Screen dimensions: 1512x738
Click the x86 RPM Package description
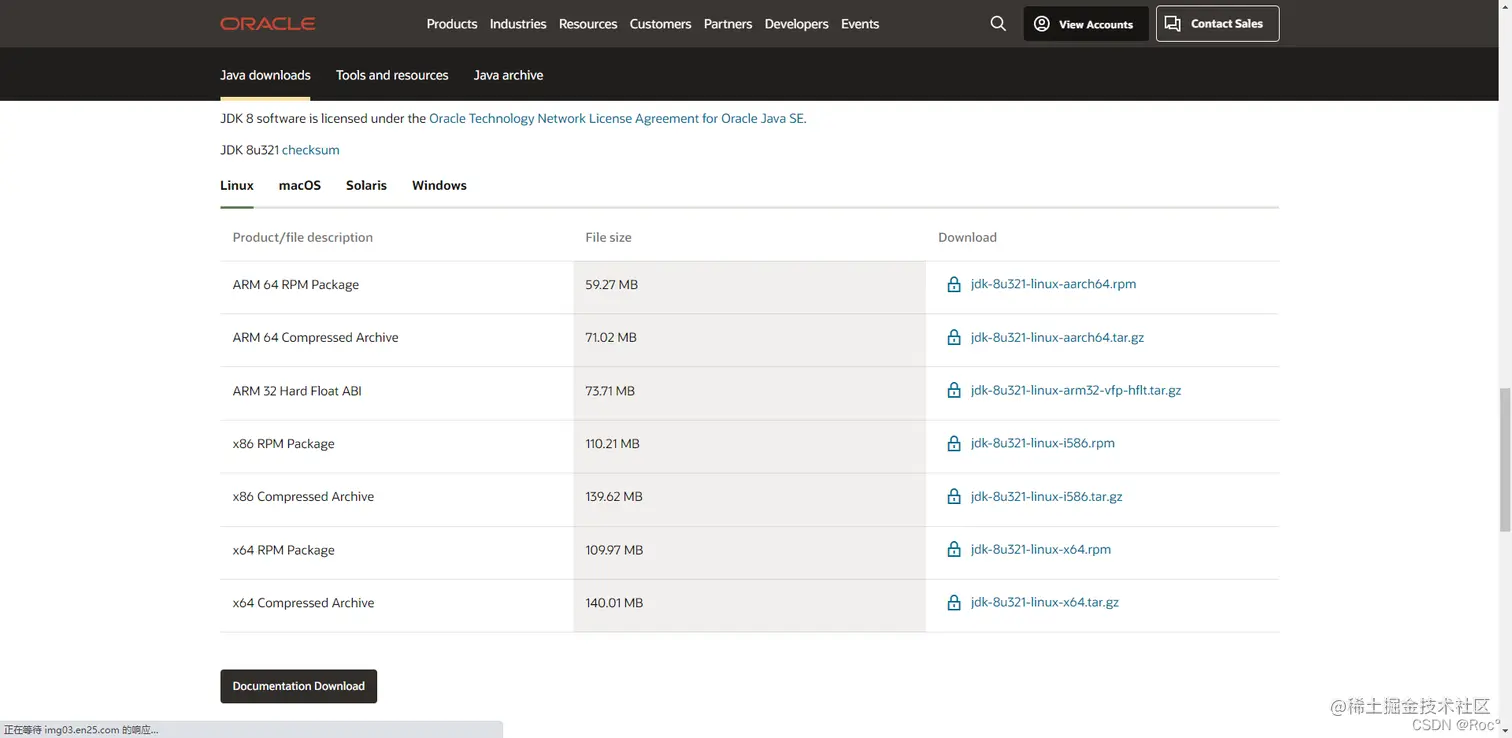click(284, 444)
